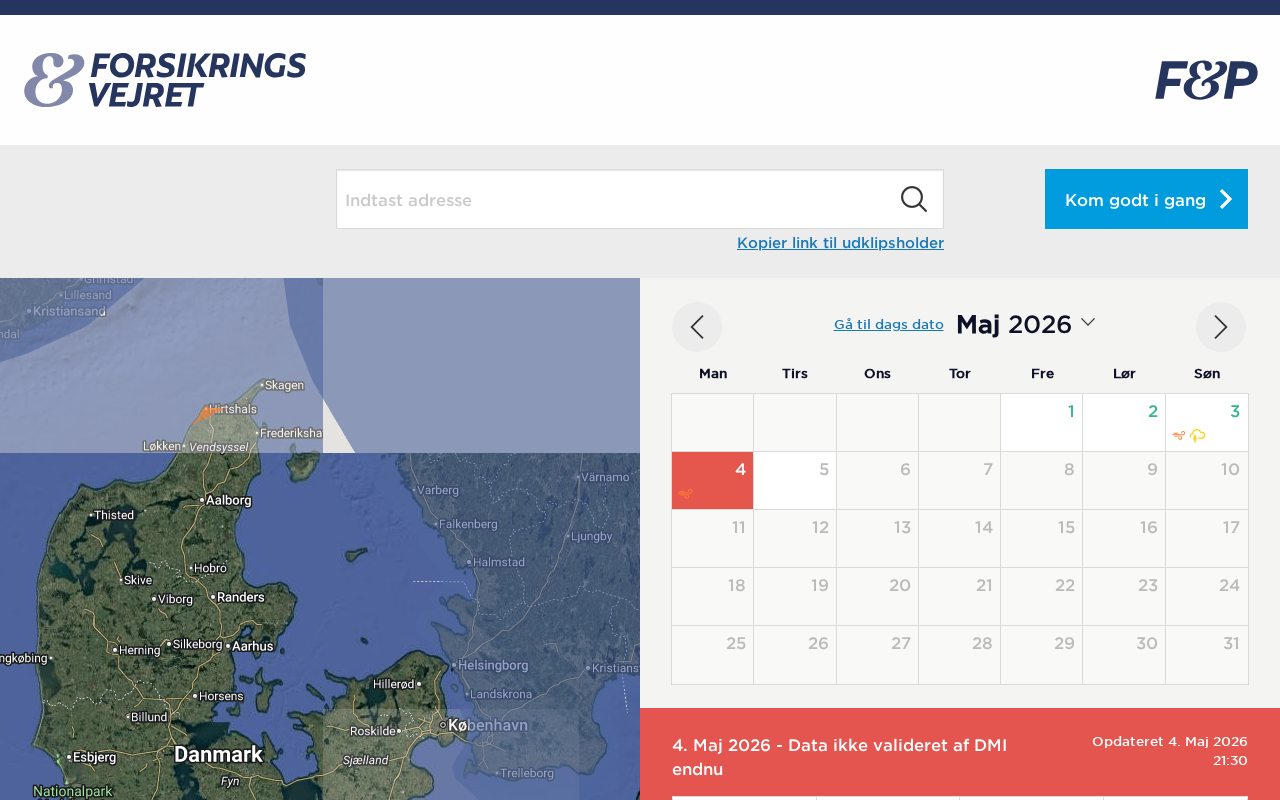This screenshot has width=1280, height=800.
Task: Click the orange Hirtshals map marker
Action: [x=207, y=412]
